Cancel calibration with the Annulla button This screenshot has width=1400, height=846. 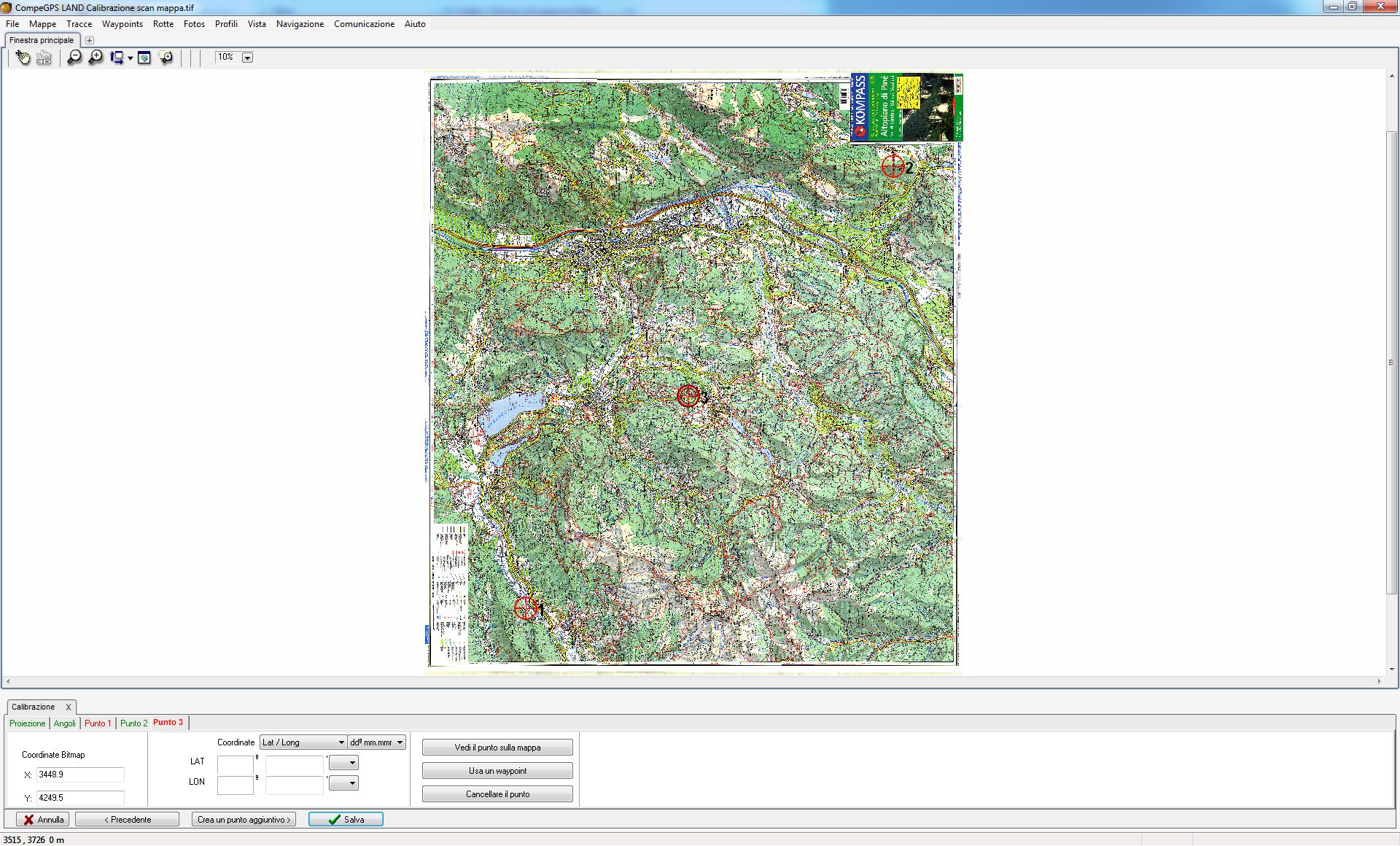(43, 820)
